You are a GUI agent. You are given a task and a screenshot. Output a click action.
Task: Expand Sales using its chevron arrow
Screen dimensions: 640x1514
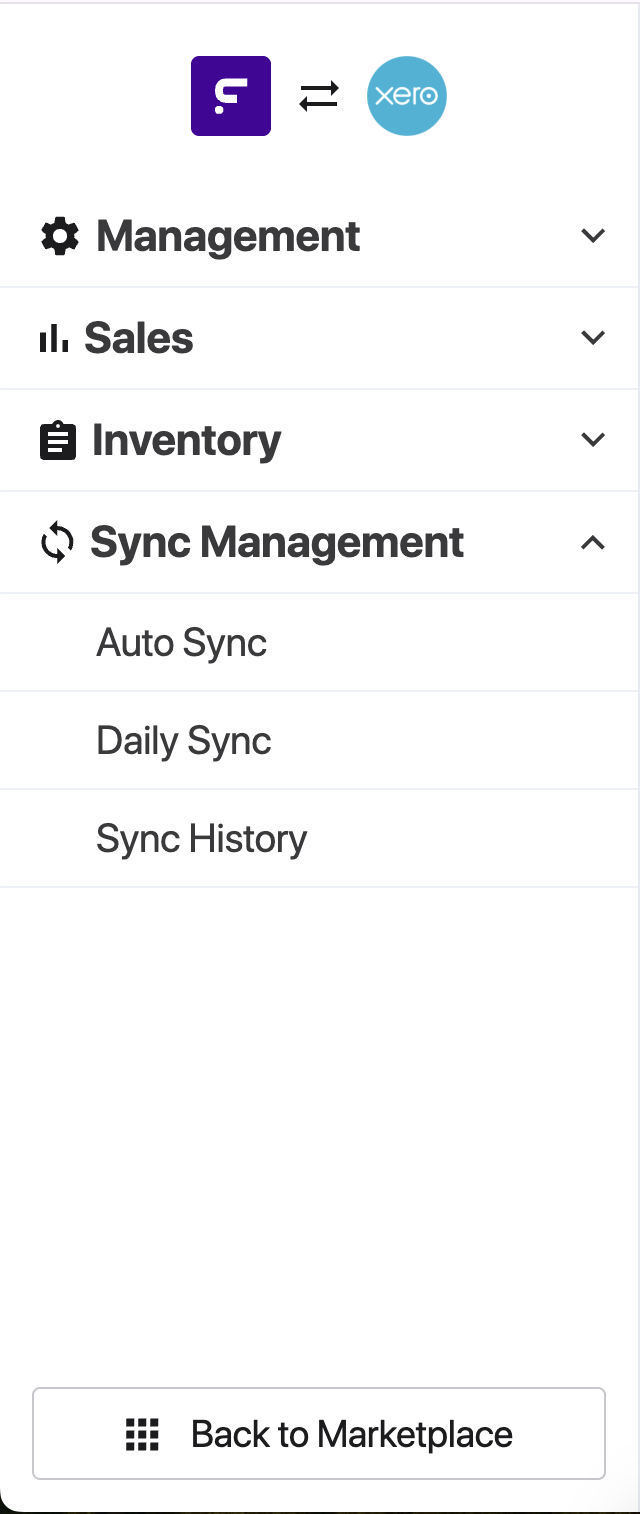pyautogui.click(x=593, y=338)
